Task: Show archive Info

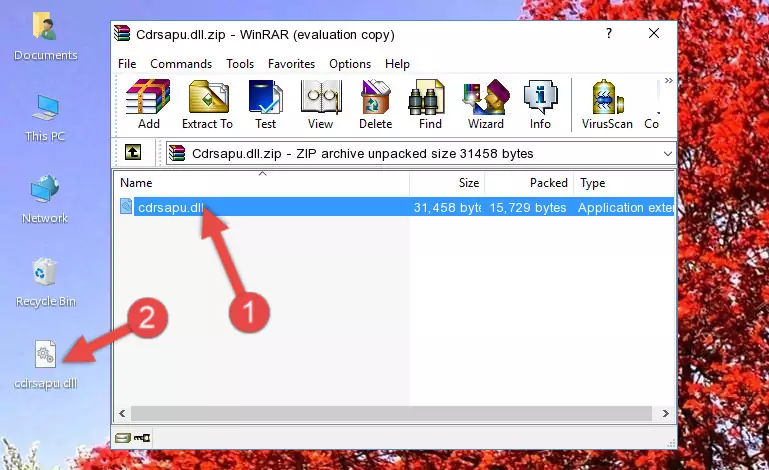Action: point(540,104)
